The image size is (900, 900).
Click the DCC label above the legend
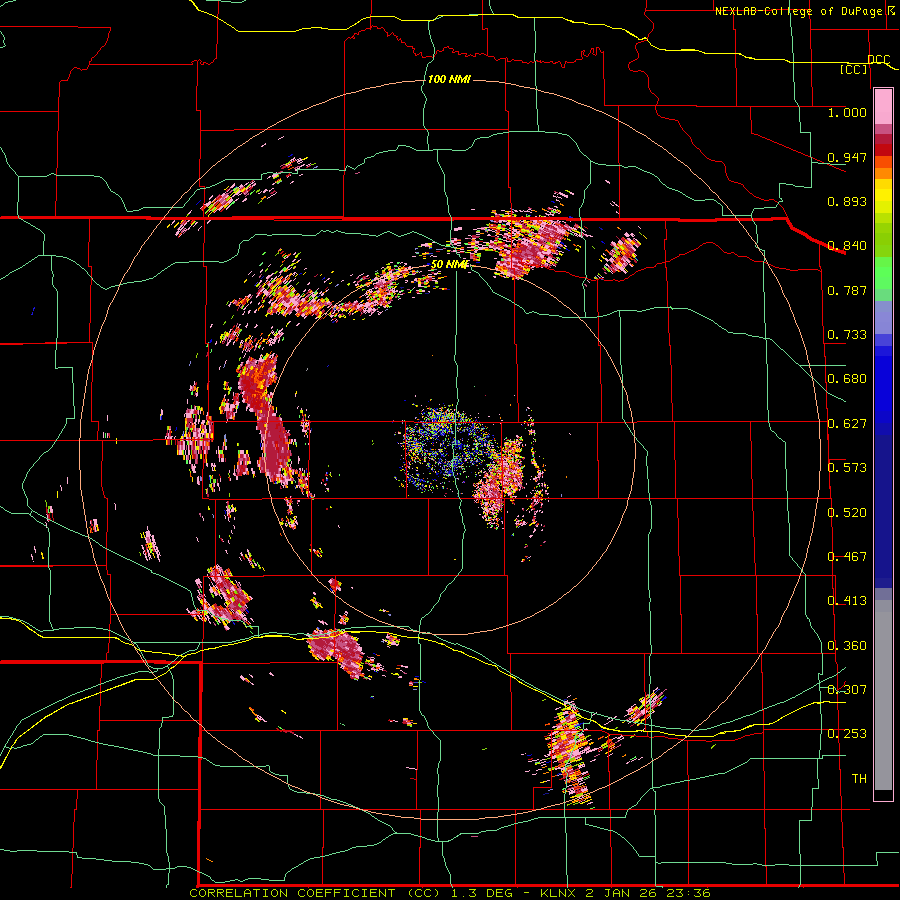pyautogui.click(x=878, y=59)
